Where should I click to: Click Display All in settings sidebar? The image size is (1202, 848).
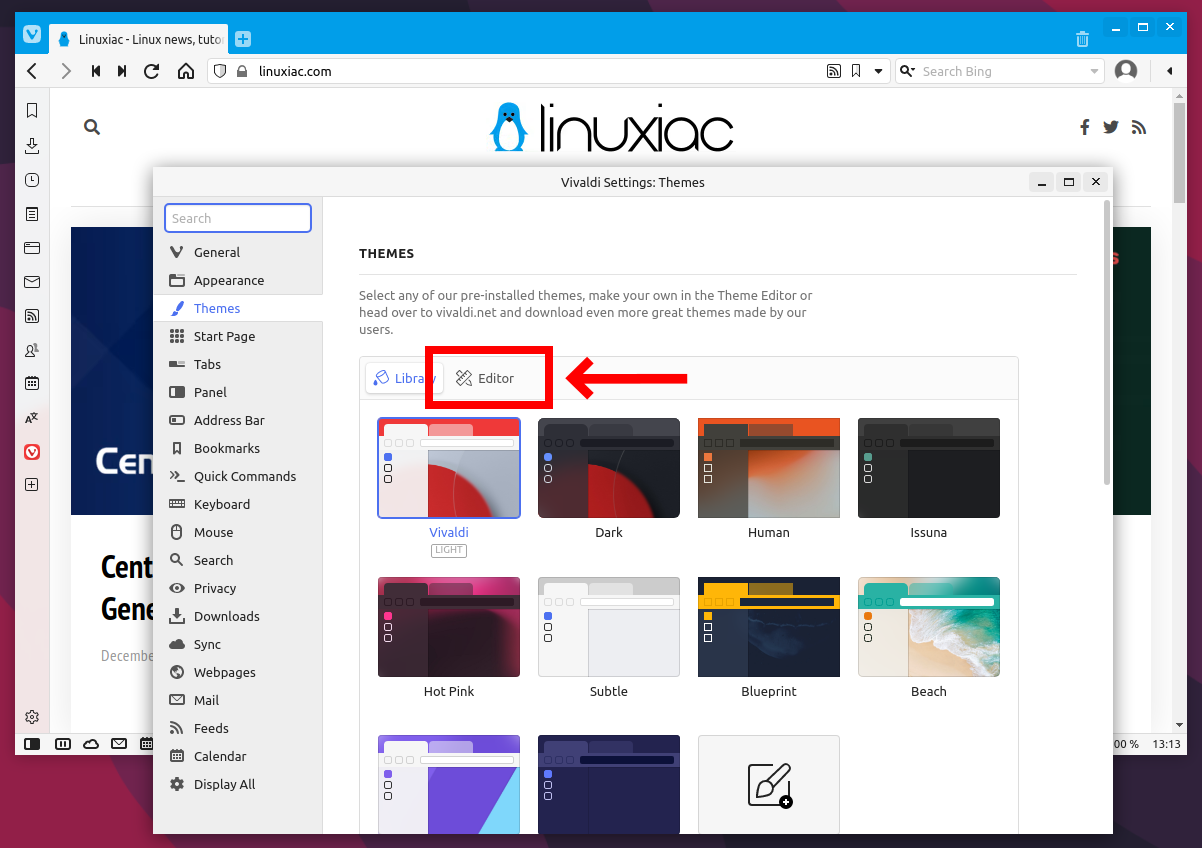[238, 784]
